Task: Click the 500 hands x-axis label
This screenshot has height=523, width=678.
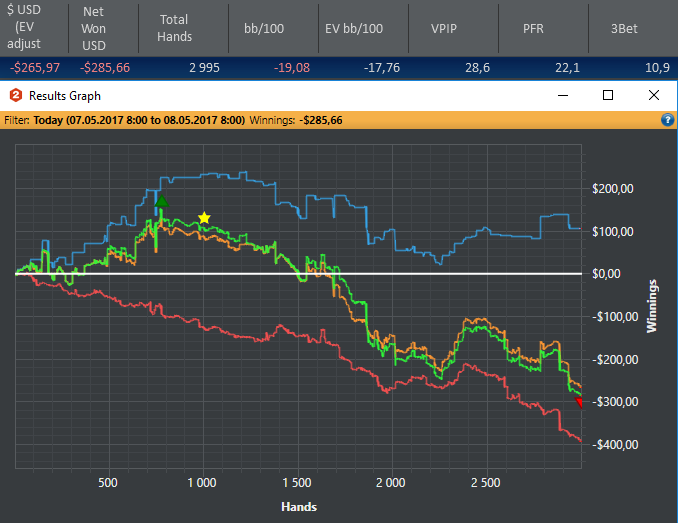Action: 108,483
